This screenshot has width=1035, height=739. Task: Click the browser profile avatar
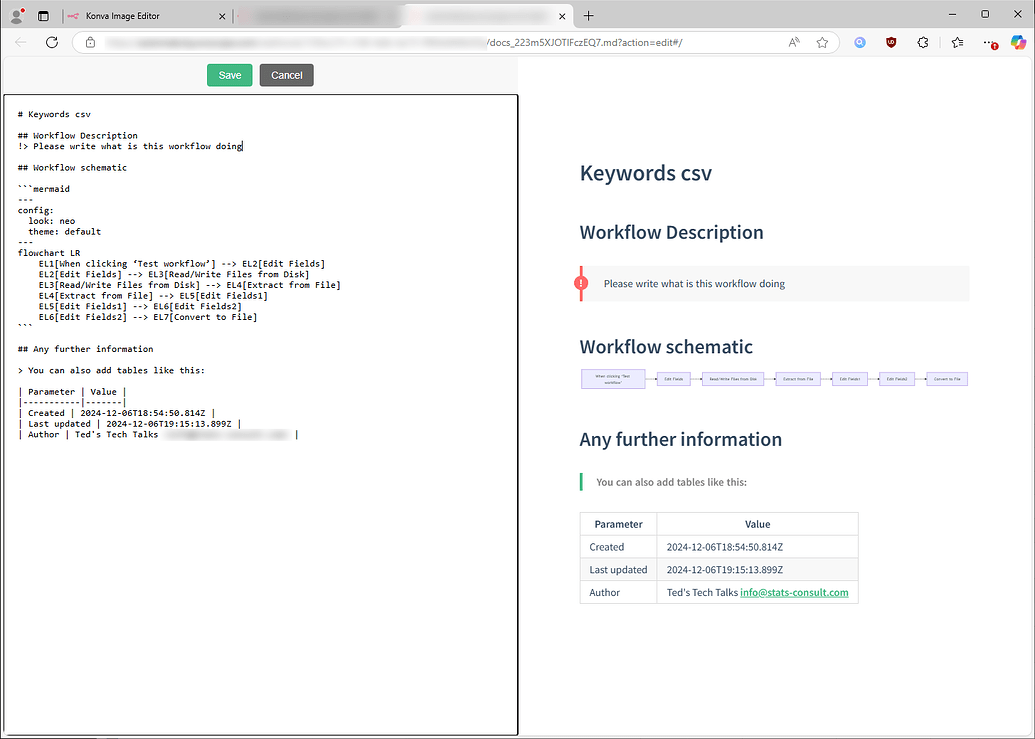click(15, 15)
